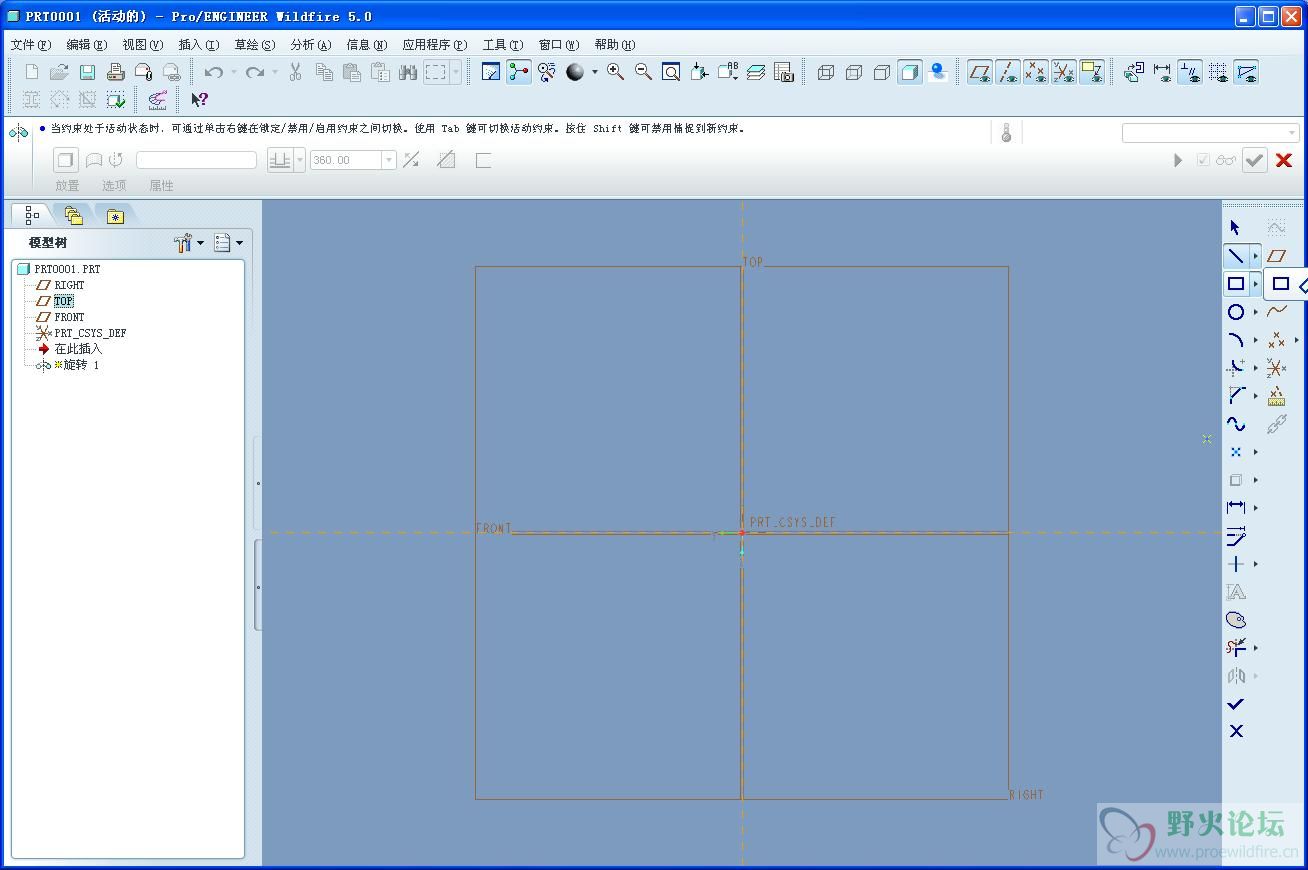Viewport: 1308px width, 870px height.
Task: Click the Undo arrow icon
Action: click(213, 72)
